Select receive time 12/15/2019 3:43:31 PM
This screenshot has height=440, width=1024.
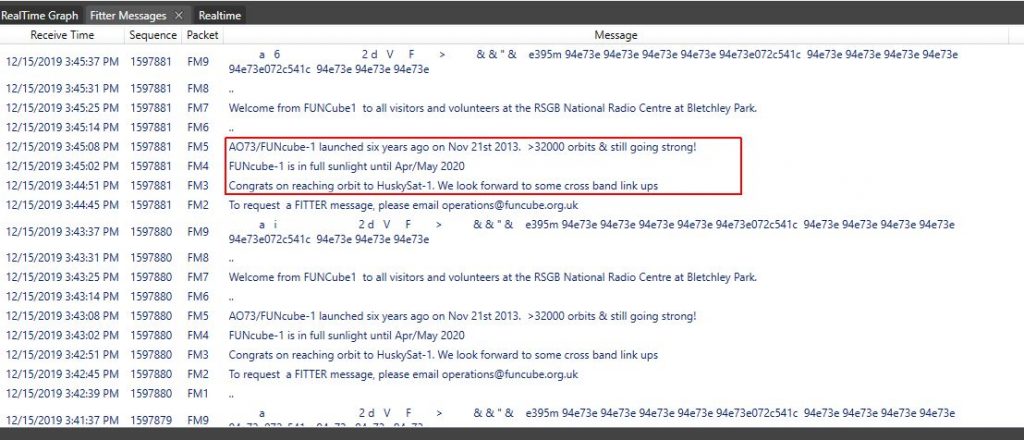tap(63, 258)
